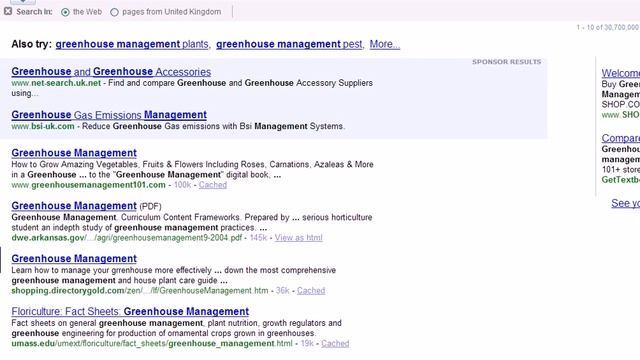The width and height of the screenshot is (640, 360).
Task: Open the directorygold 'Greenhouse Management' result
Action: [74, 258]
